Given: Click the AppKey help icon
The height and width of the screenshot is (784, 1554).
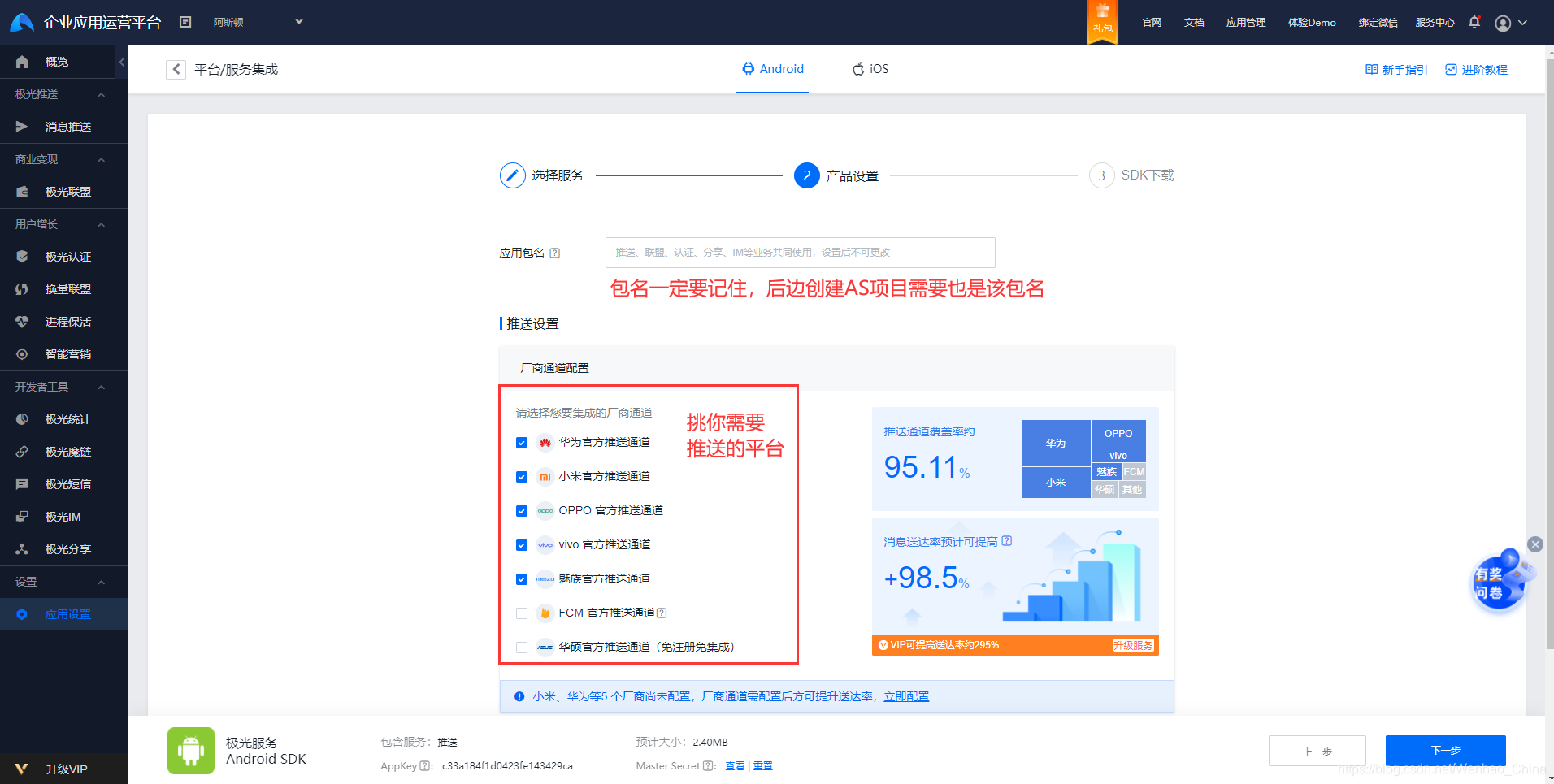Looking at the screenshot, I should [x=425, y=765].
